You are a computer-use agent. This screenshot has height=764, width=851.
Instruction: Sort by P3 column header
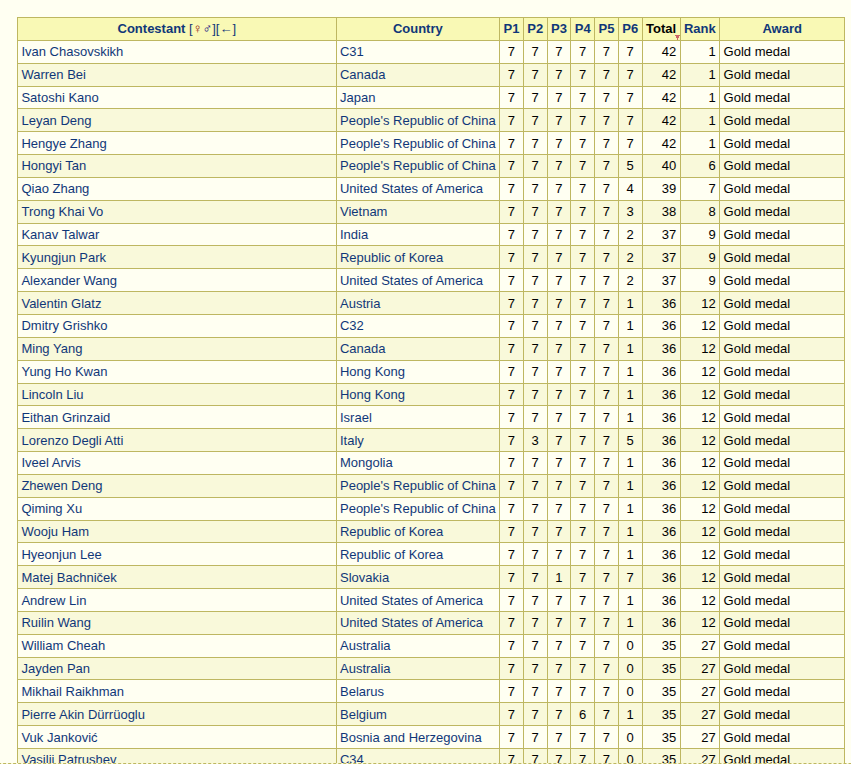point(558,29)
